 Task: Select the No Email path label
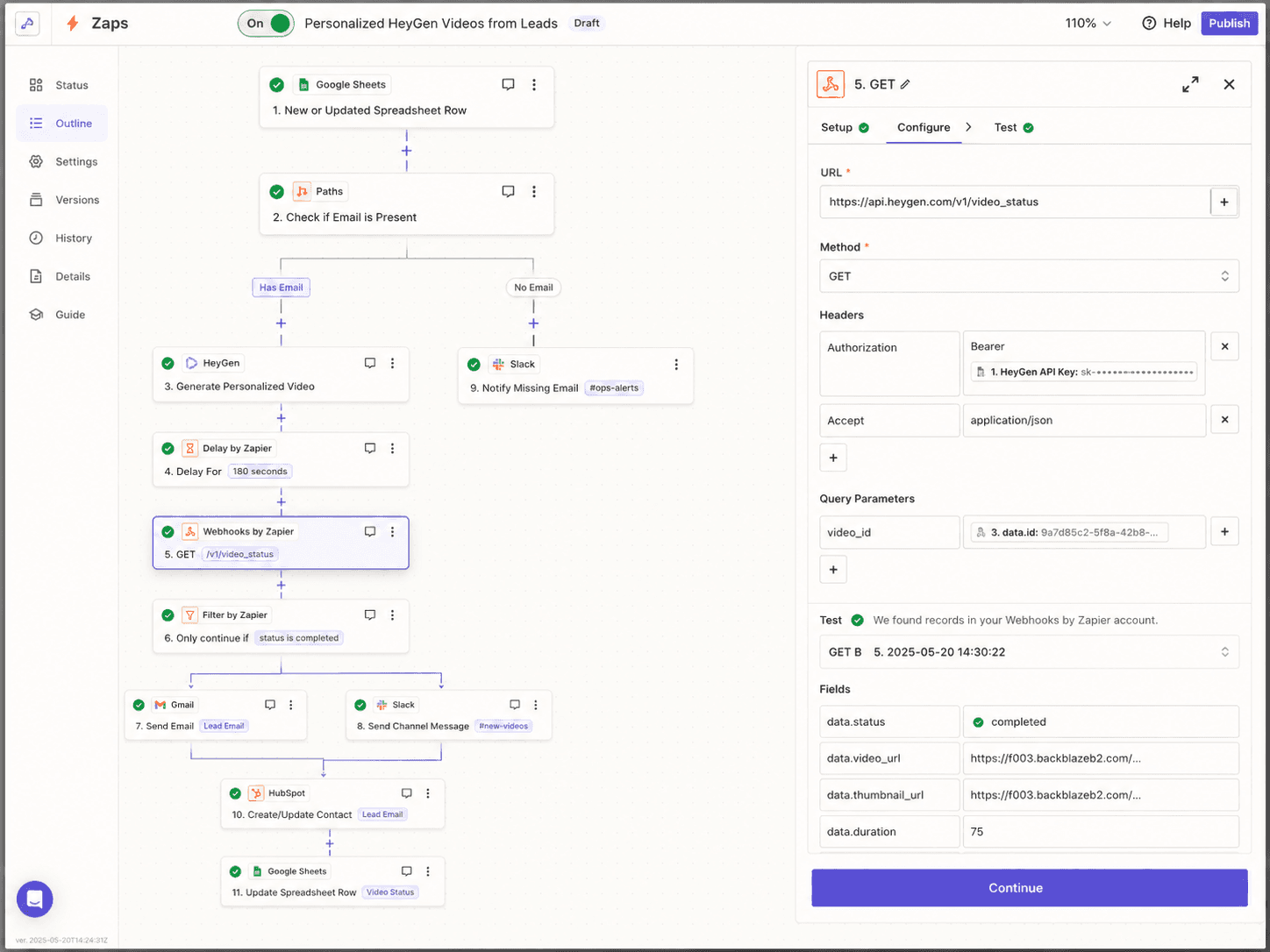[x=533, y=288]
